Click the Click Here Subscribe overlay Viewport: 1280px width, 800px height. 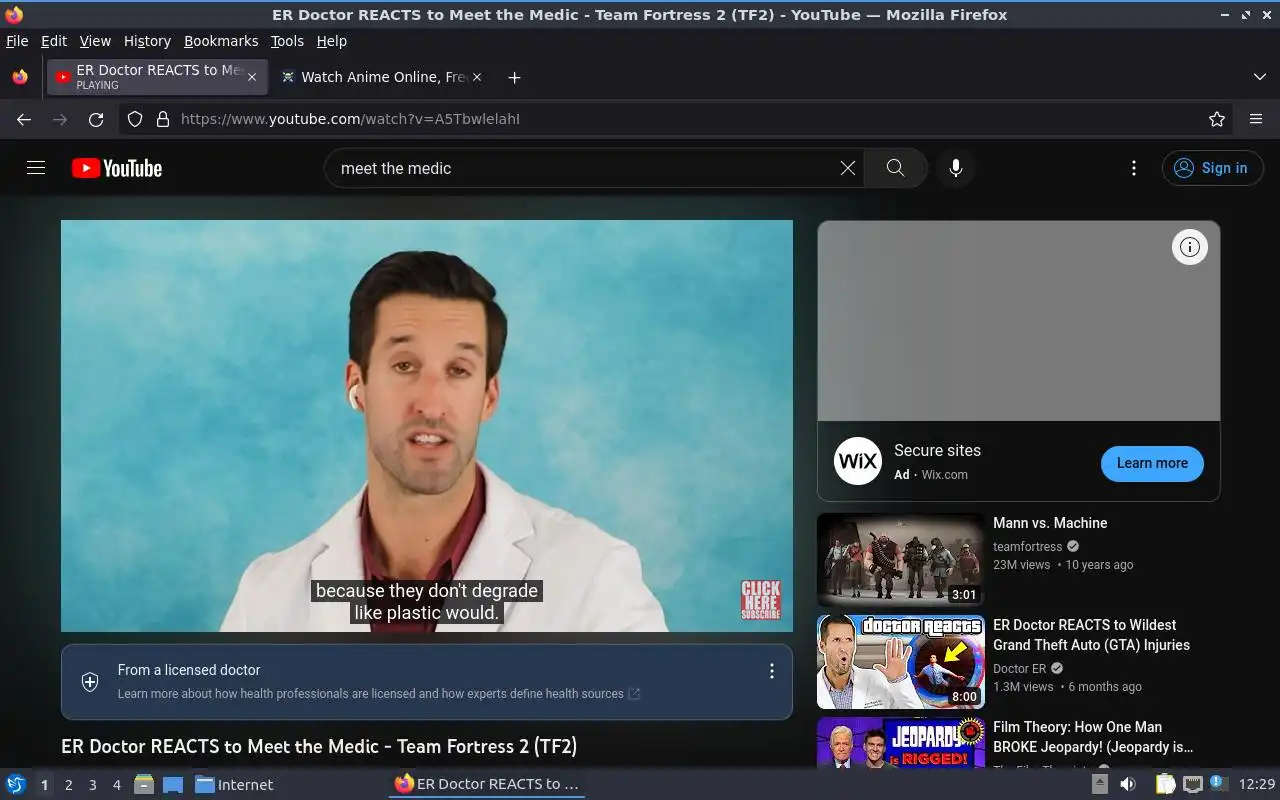point(760,600)
